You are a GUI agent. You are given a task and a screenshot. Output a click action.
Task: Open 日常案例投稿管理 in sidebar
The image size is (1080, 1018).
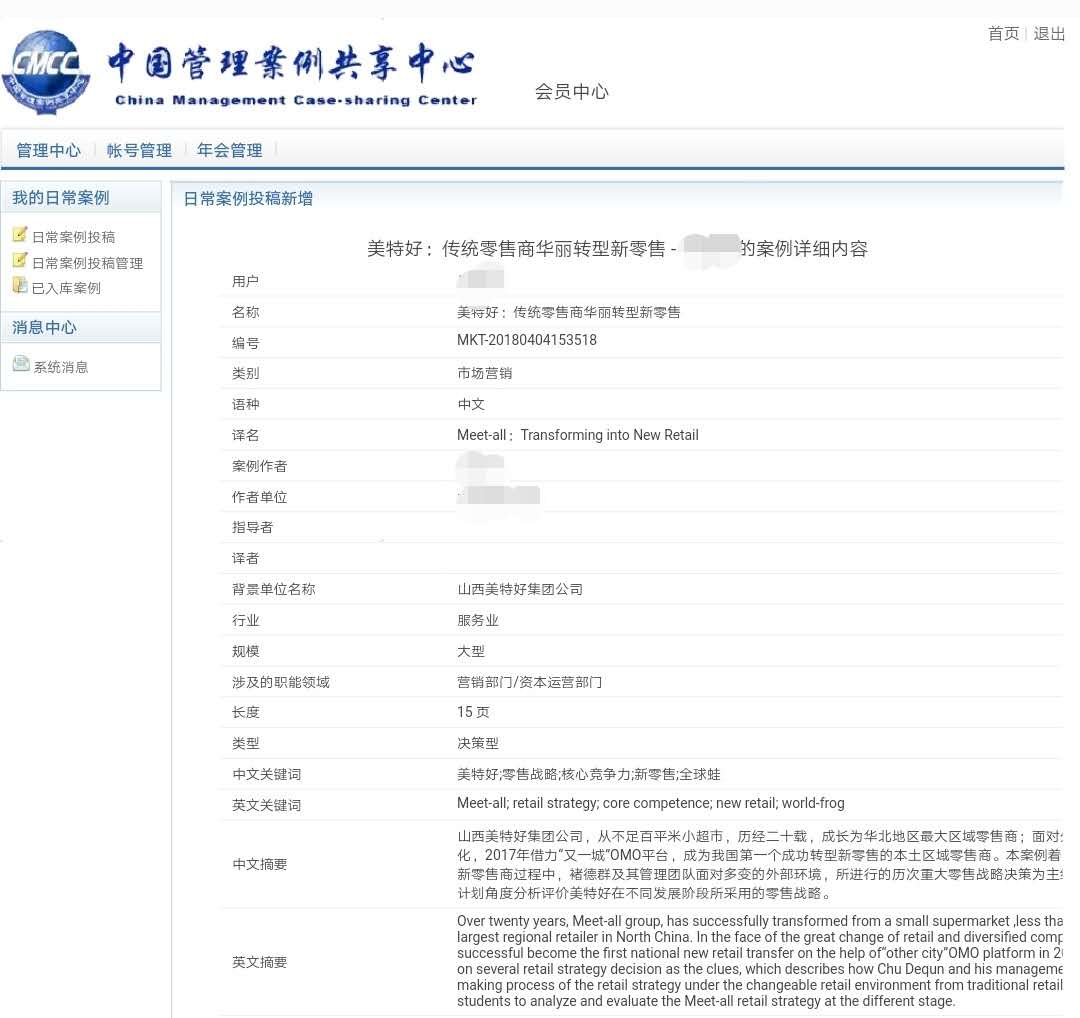[87, 263]
